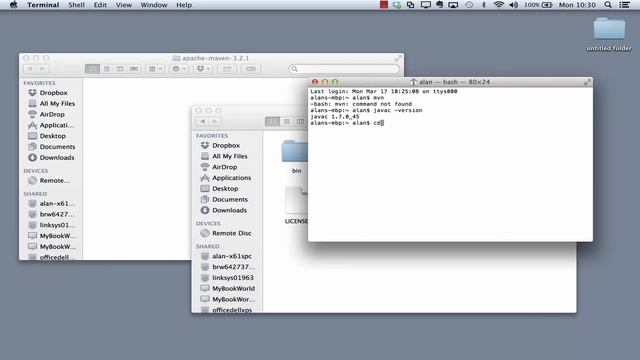Go forward in the front Finder window

click(x=215, y=122)
